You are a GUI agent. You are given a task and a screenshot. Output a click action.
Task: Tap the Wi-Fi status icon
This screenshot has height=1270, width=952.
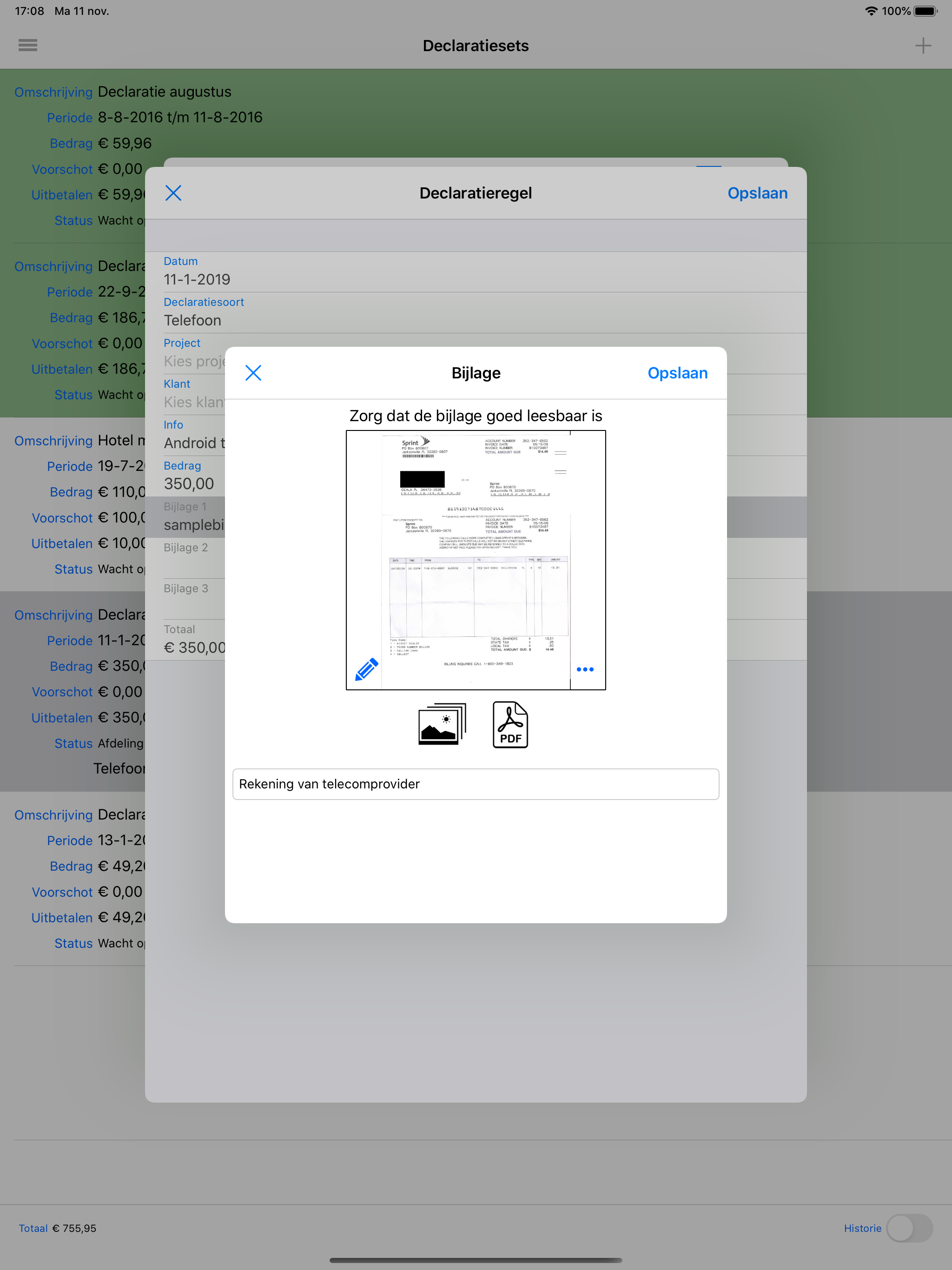tap(871, 11)
